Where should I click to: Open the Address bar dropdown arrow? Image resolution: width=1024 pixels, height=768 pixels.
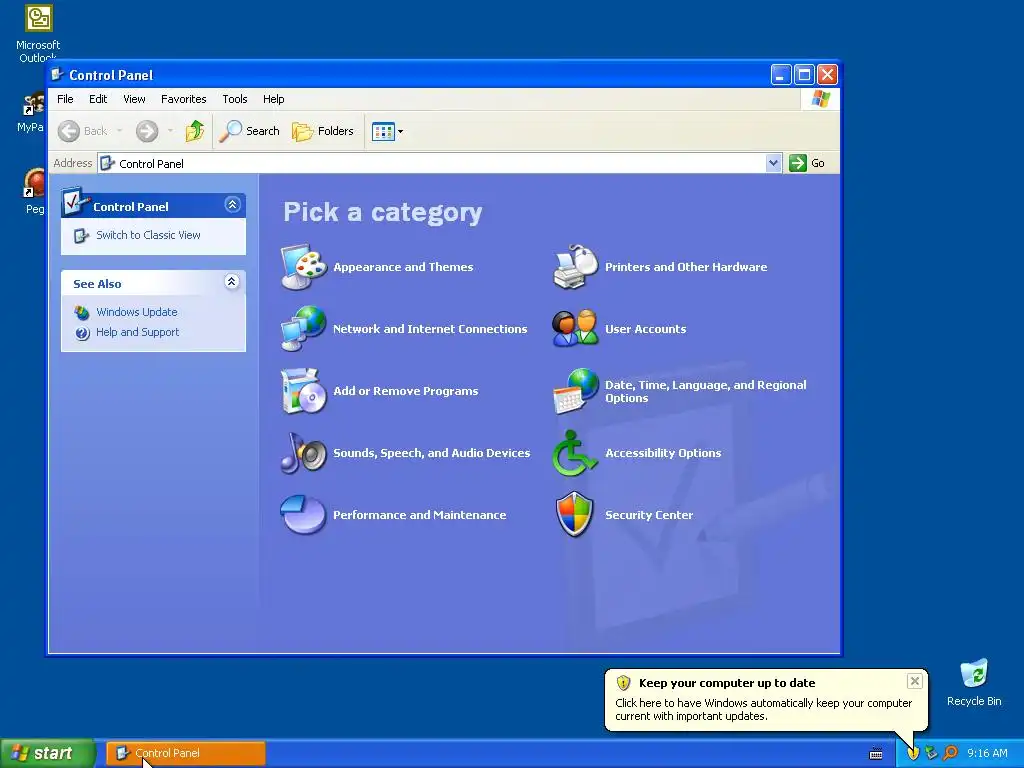tap(773, 163)
